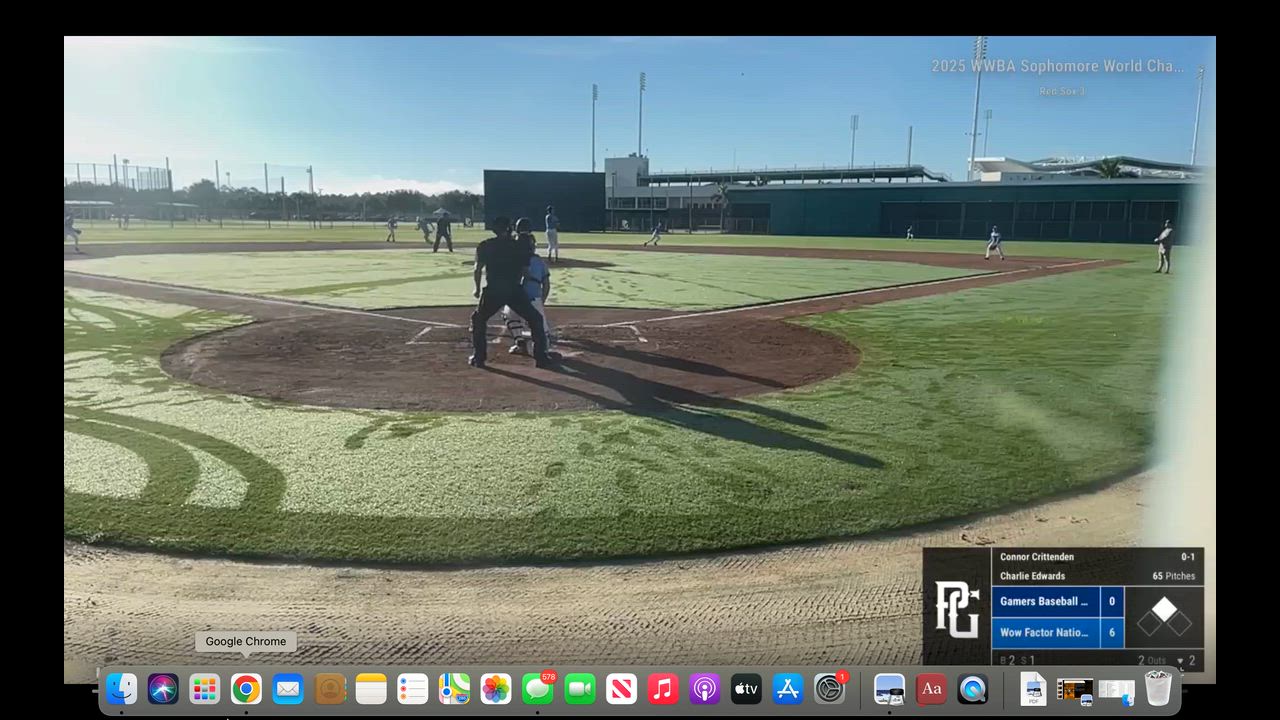Start FaceTime from the dock

click(x=580, y=689)
